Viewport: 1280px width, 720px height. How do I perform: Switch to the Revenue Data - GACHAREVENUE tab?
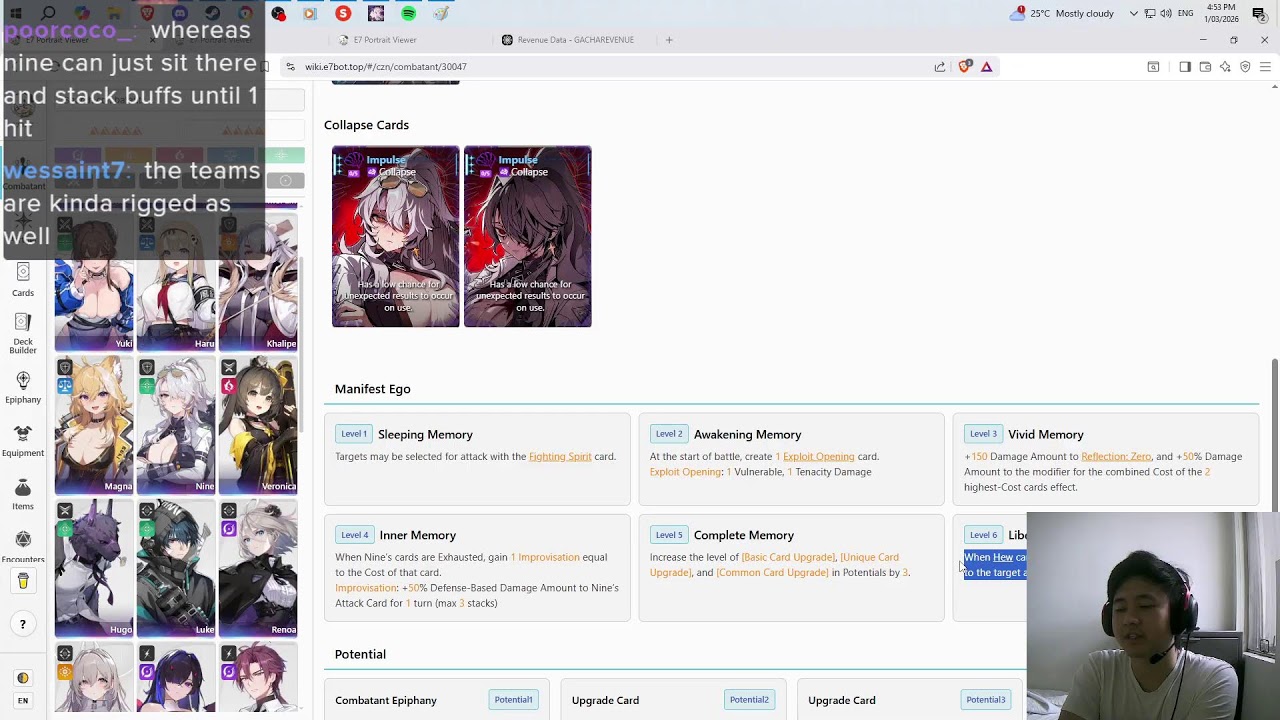575,40
